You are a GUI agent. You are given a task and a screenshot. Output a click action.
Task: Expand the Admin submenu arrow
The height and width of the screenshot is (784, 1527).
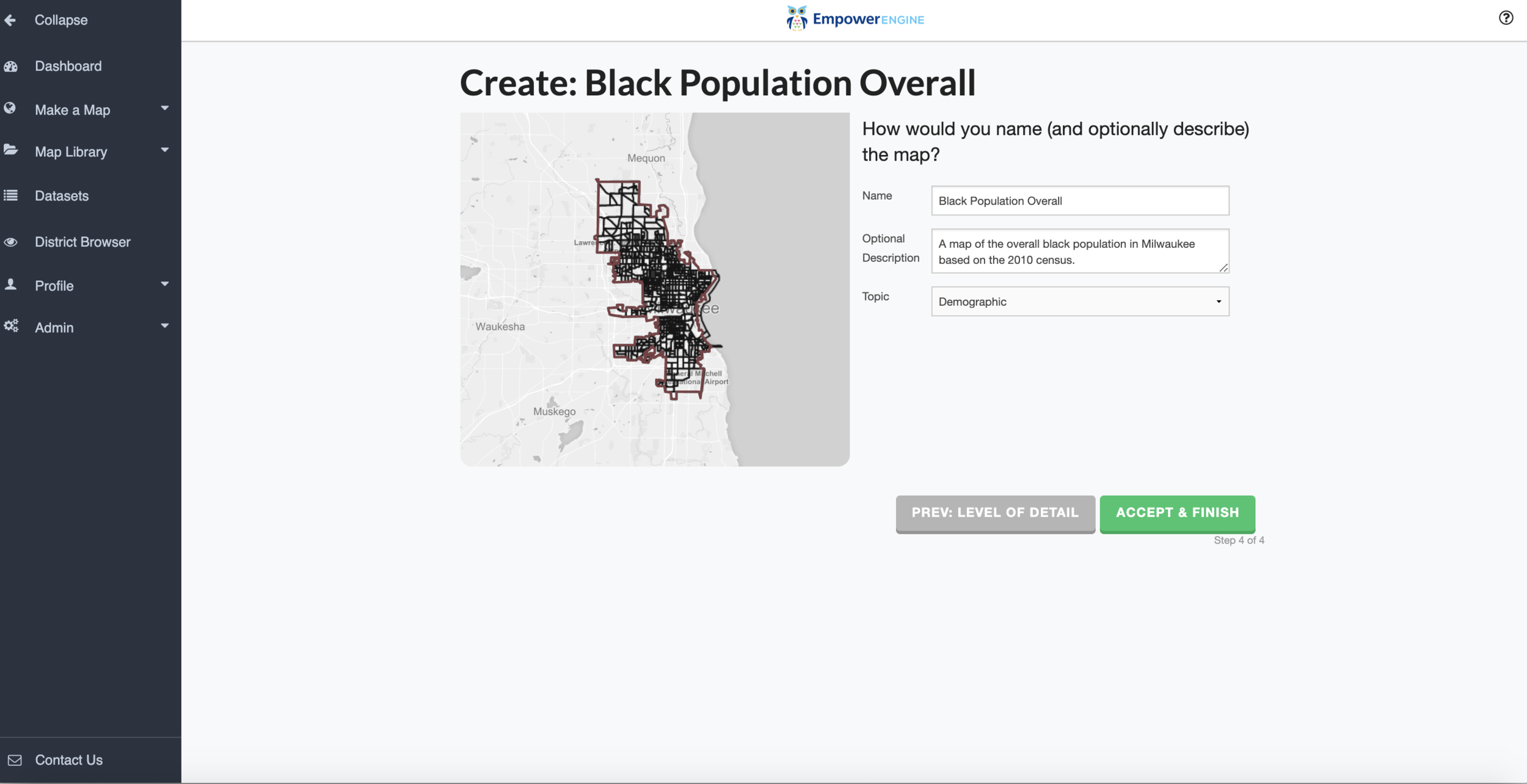click(x=164, y=326)
